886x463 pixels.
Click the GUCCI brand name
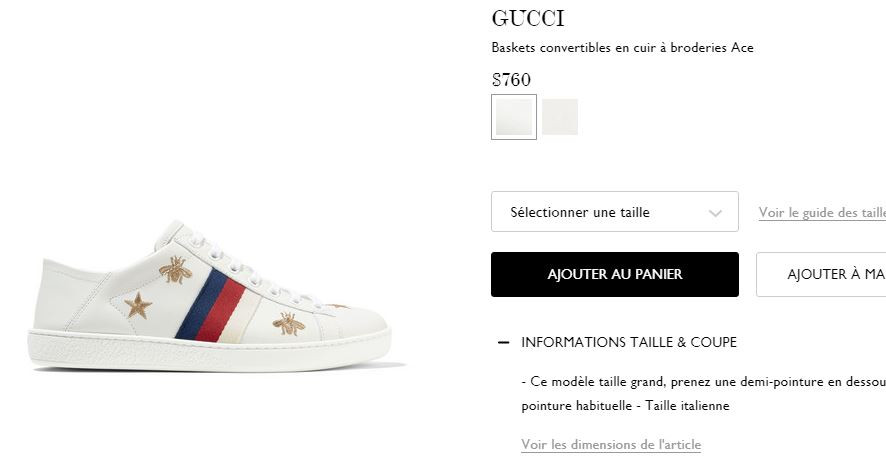pyautogui.click(x=528, y=19)
